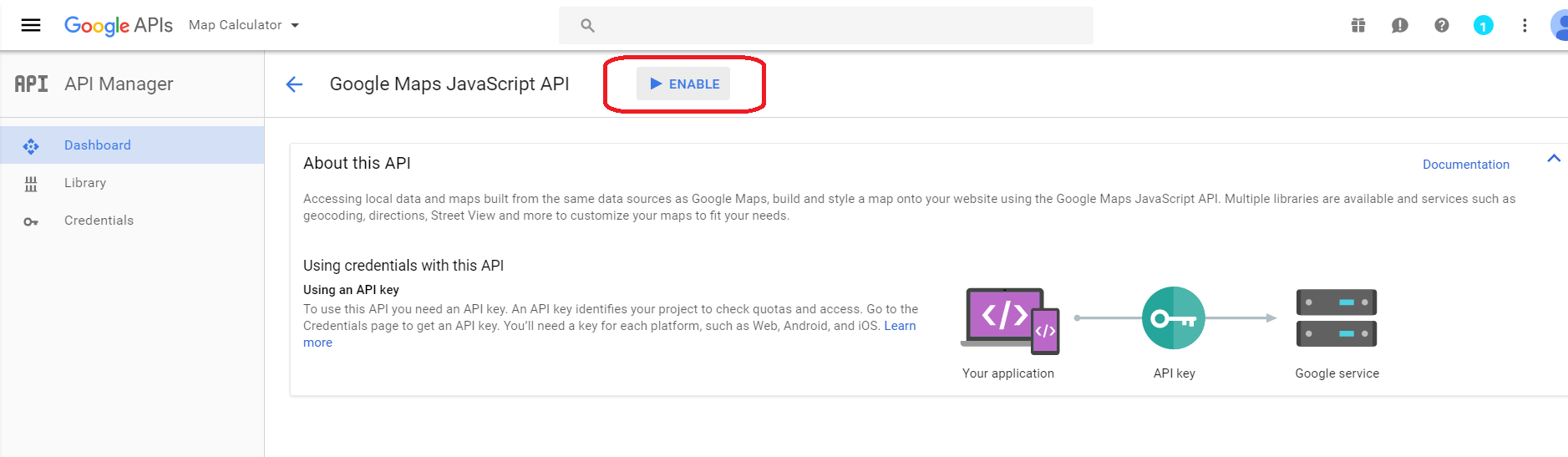Click the Google APIs logo
Viewport: 1568px width, 457px height.
(119, 25)
